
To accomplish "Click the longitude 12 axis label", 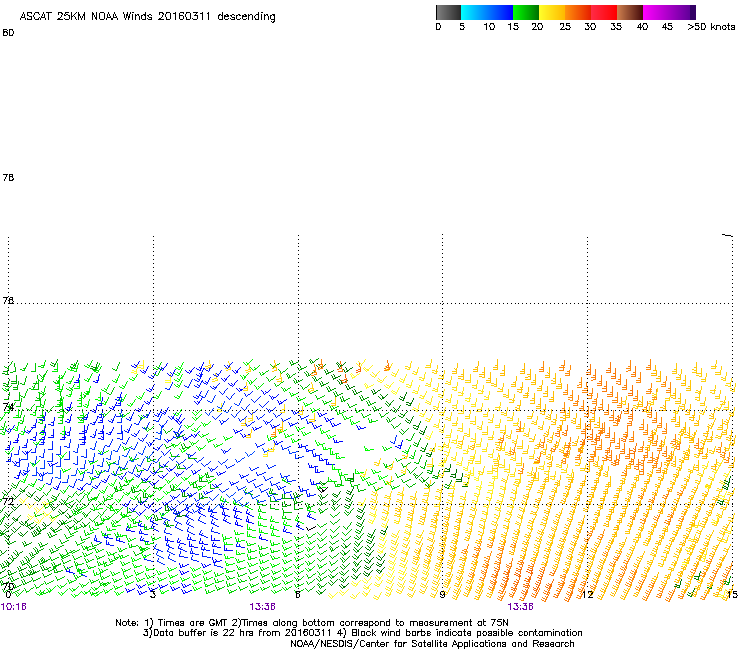I will [x=587, y=594].
